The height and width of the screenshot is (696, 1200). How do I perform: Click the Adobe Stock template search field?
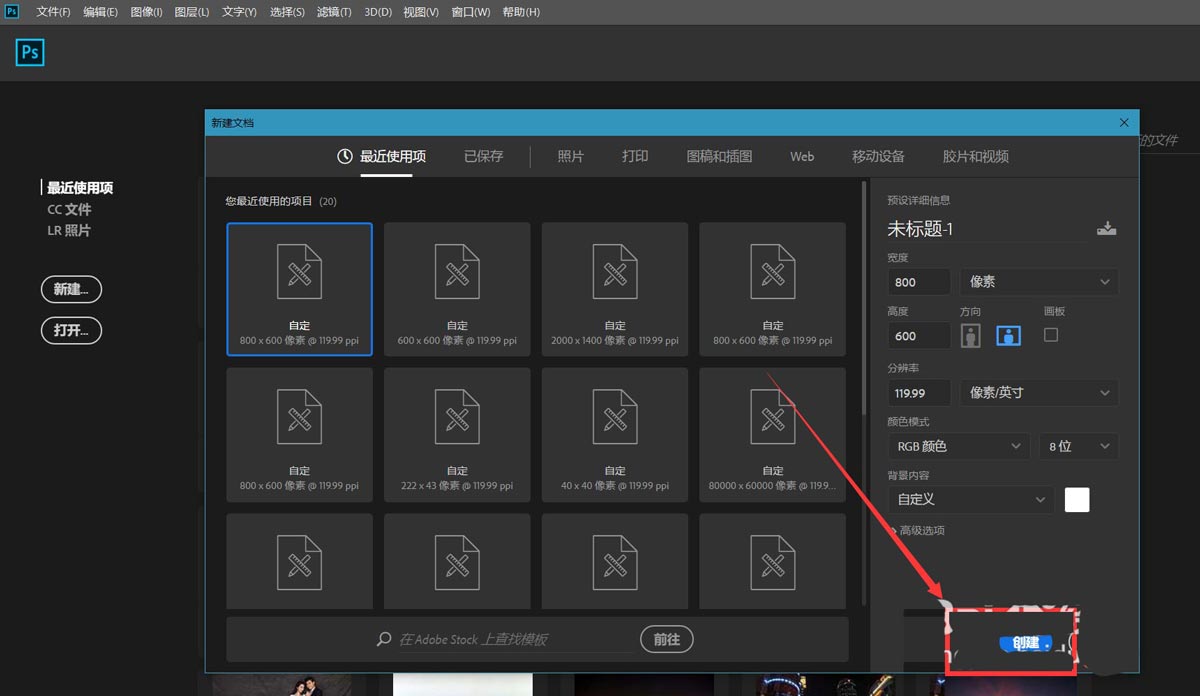(x=515, y=639)
